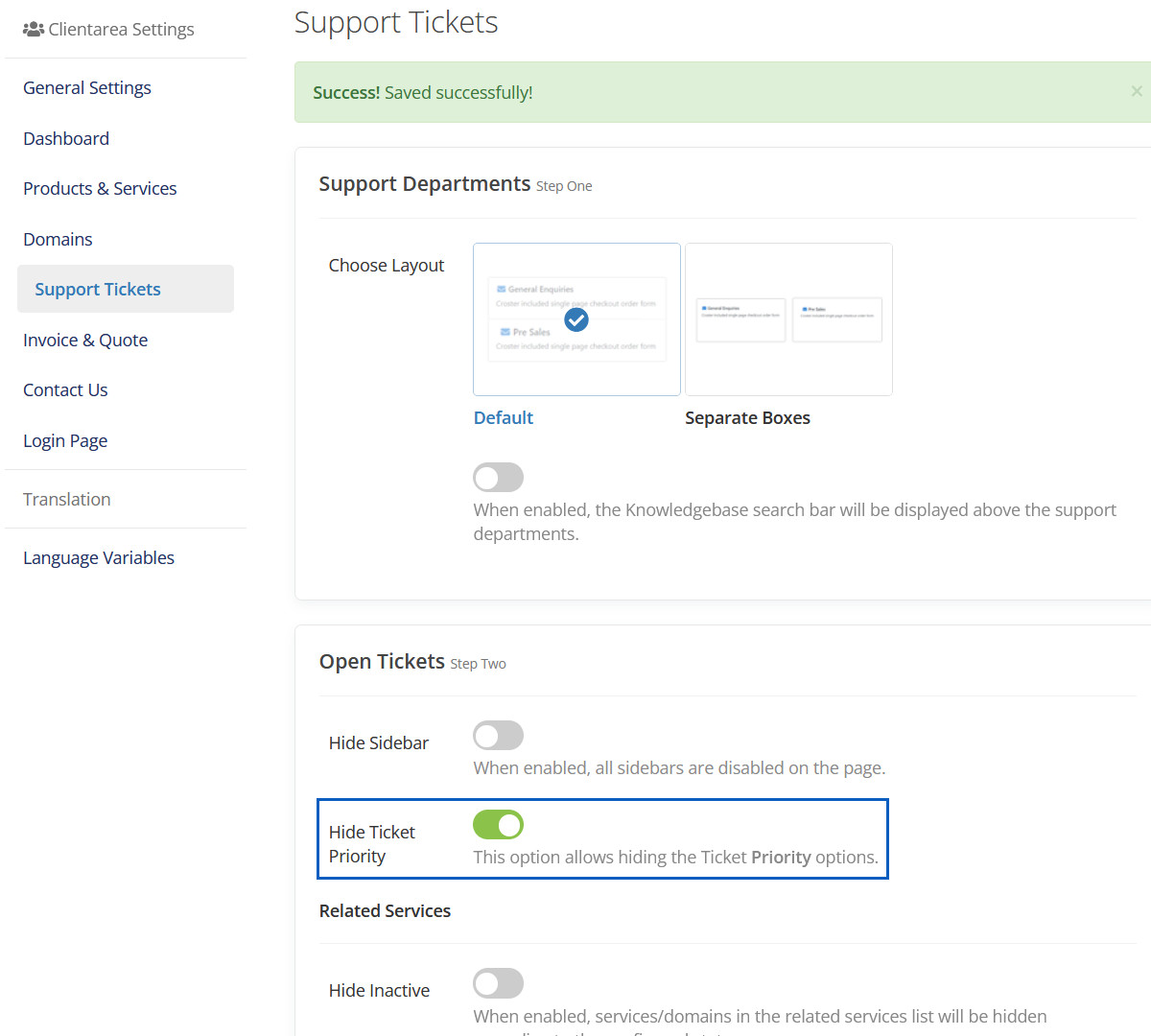
Task: Click the Default layout label
Action: (504, 417)
